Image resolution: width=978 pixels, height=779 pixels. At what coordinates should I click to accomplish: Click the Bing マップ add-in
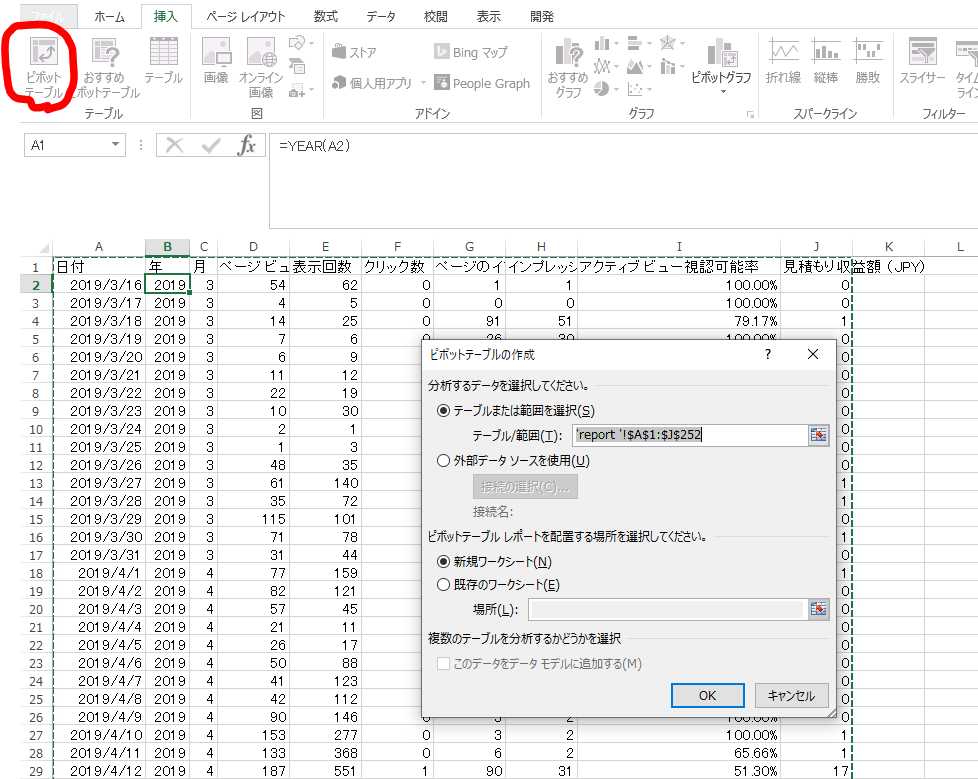[x=471, y=52]
